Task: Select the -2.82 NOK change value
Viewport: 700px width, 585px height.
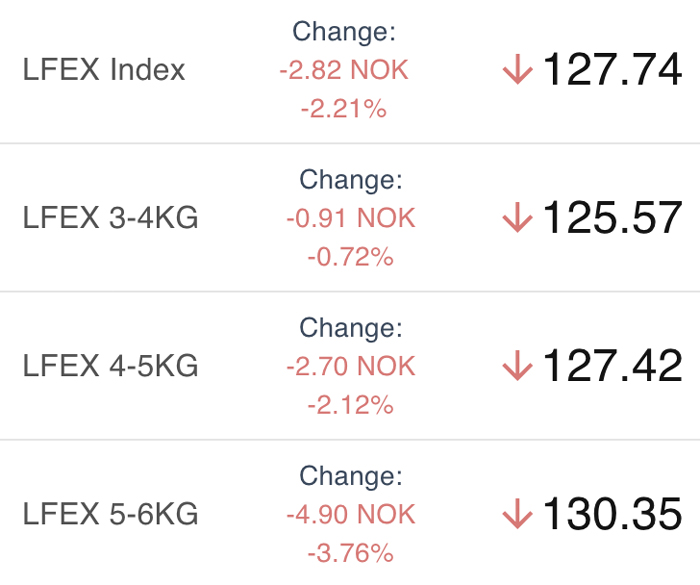Action: 344,70
